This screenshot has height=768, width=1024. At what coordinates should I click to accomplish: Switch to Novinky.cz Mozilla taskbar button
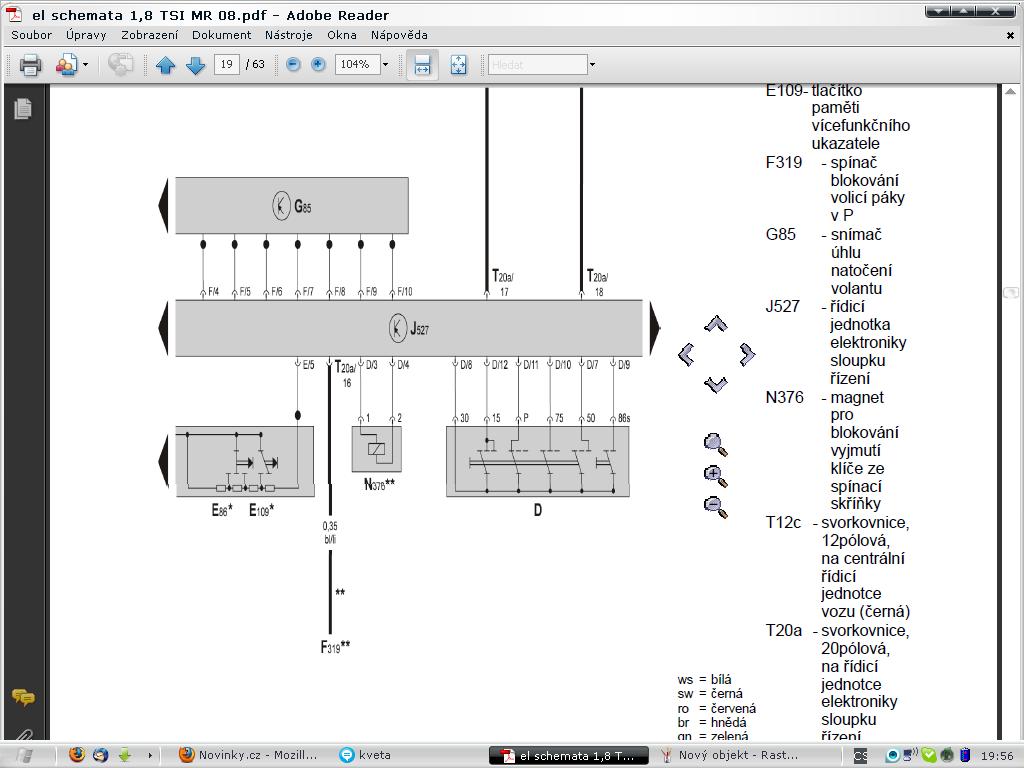[248, 755]
